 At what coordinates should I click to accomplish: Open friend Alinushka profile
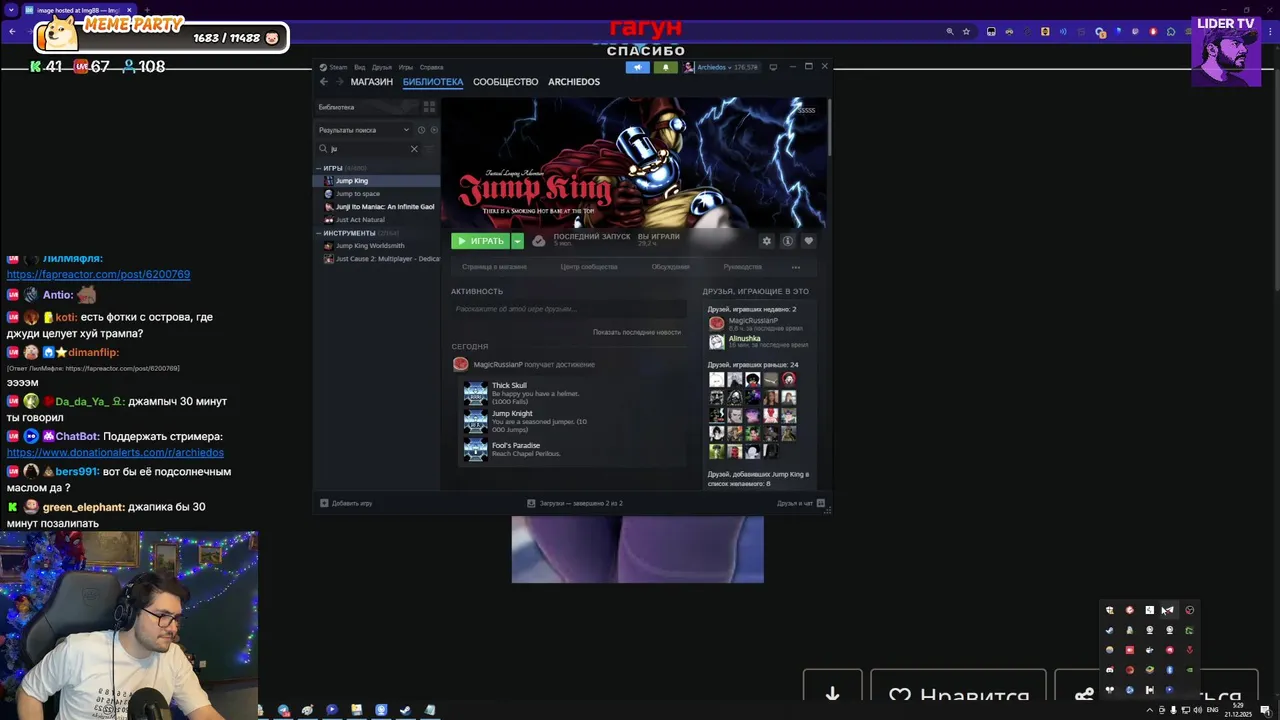click(758, 341)
